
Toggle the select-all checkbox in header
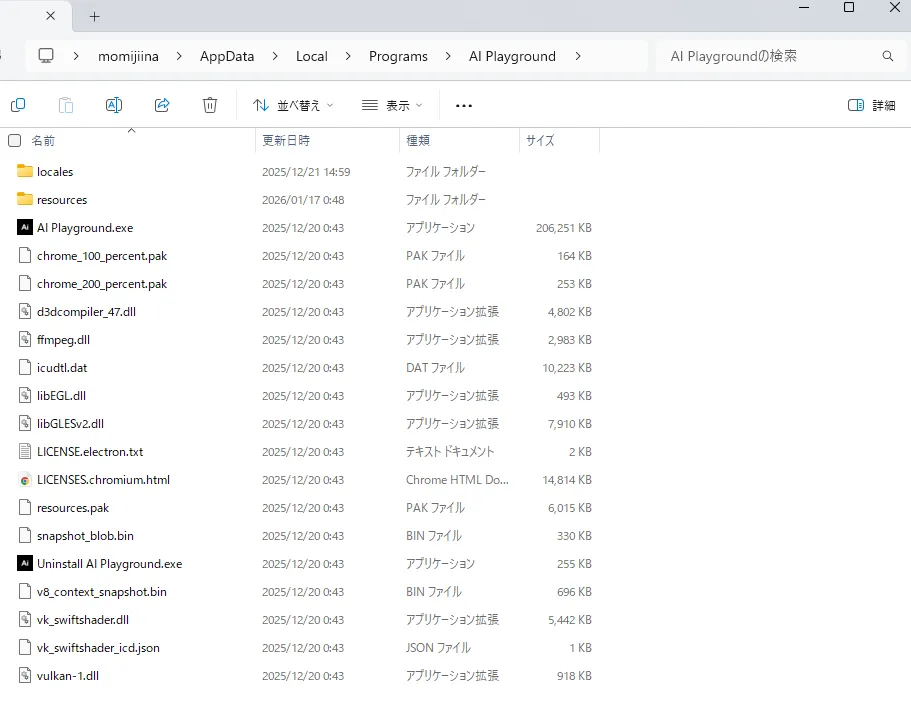tap(14, 141)
